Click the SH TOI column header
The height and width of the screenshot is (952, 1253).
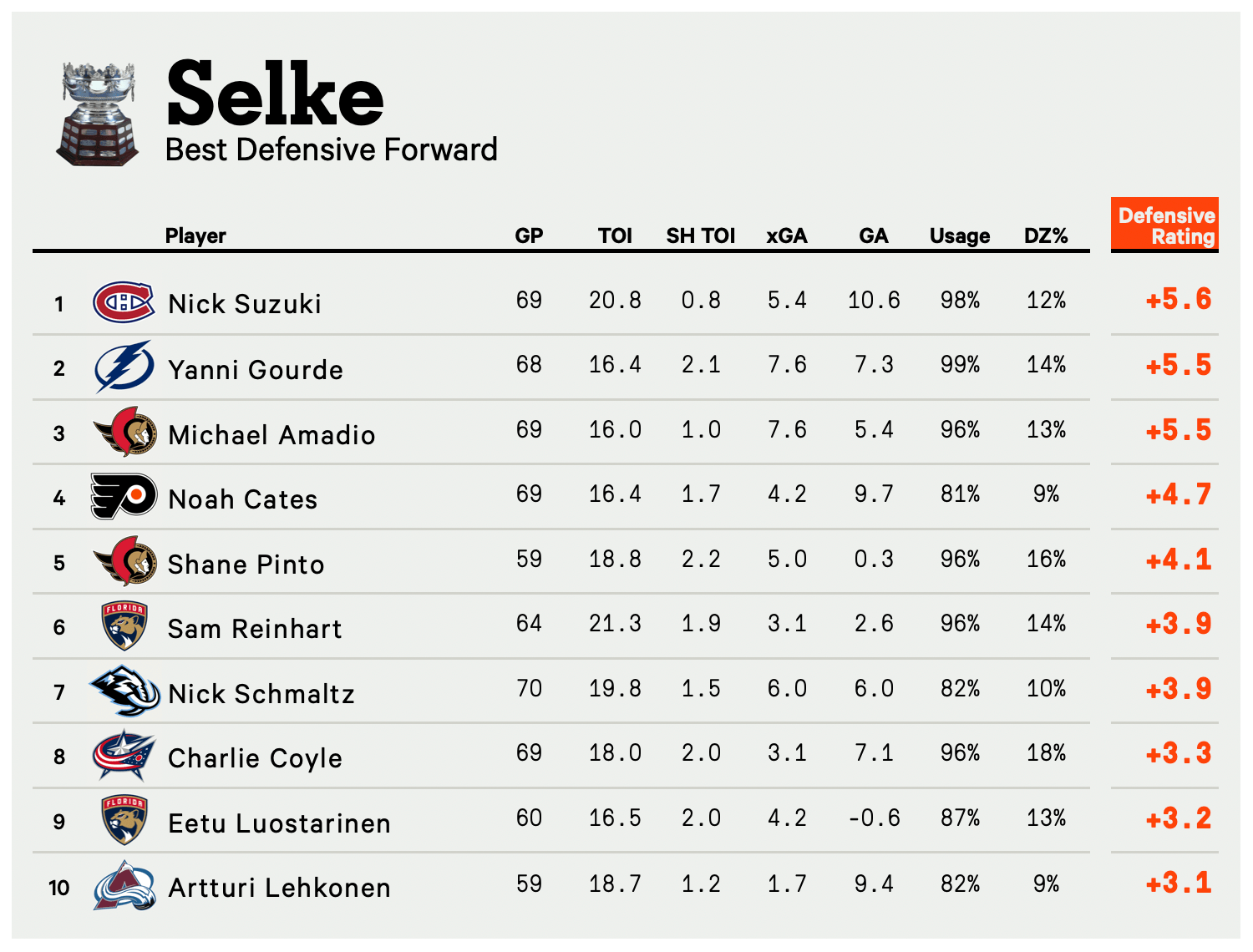700,236
